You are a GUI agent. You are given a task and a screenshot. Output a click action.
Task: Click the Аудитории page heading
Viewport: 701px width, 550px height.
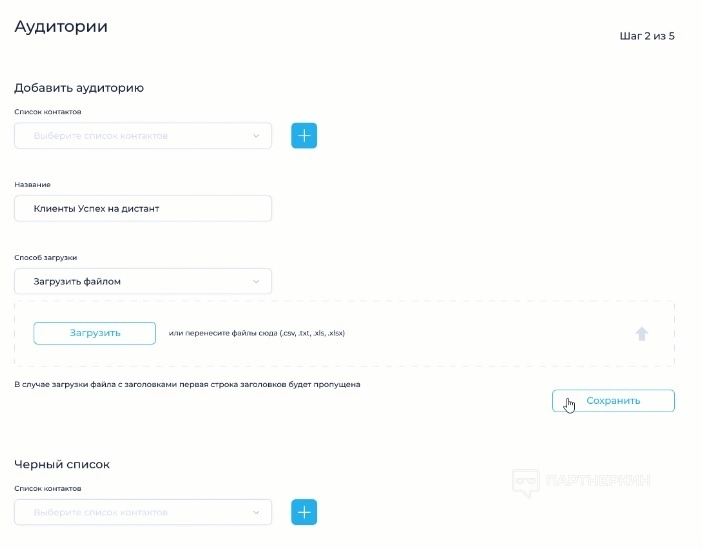point(61,27)
